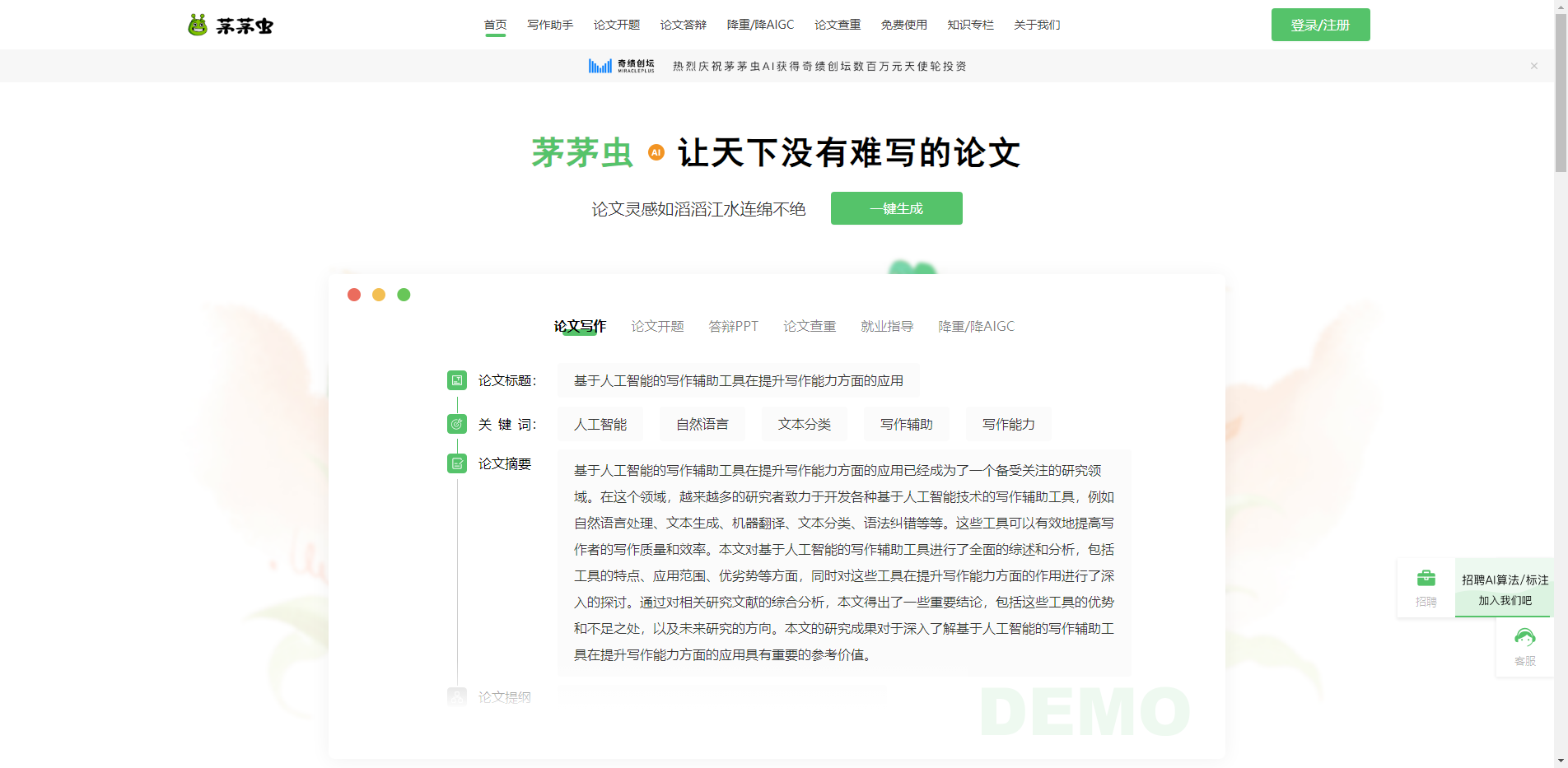Open 客服 customer service headset icon
This screenshot has height=768, width=1568.
point(1525,637)
